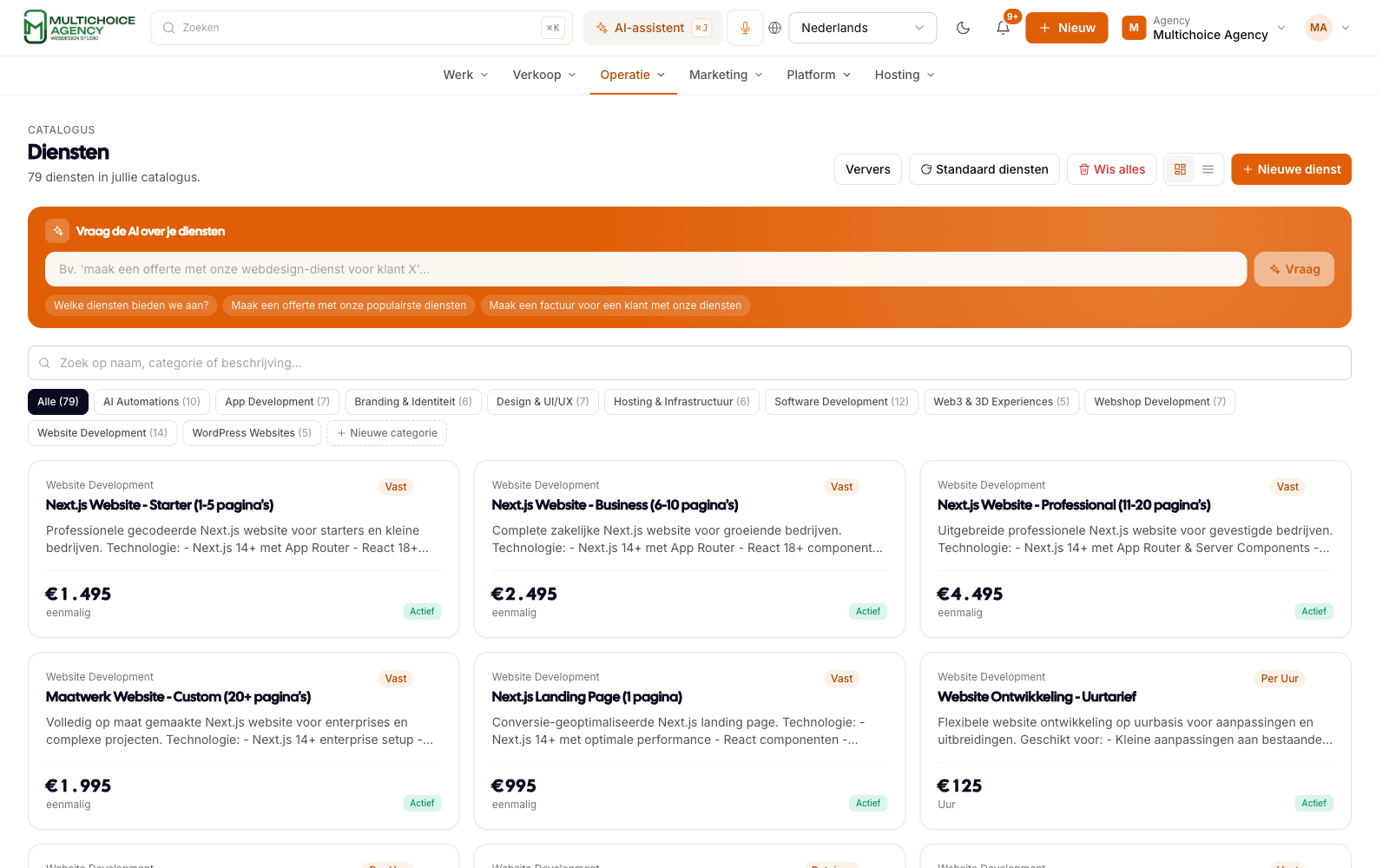Select 'Maak een factuur voor een klant' suggestion
Viewport: 1389px width, 868px height.
click(616, 306)
